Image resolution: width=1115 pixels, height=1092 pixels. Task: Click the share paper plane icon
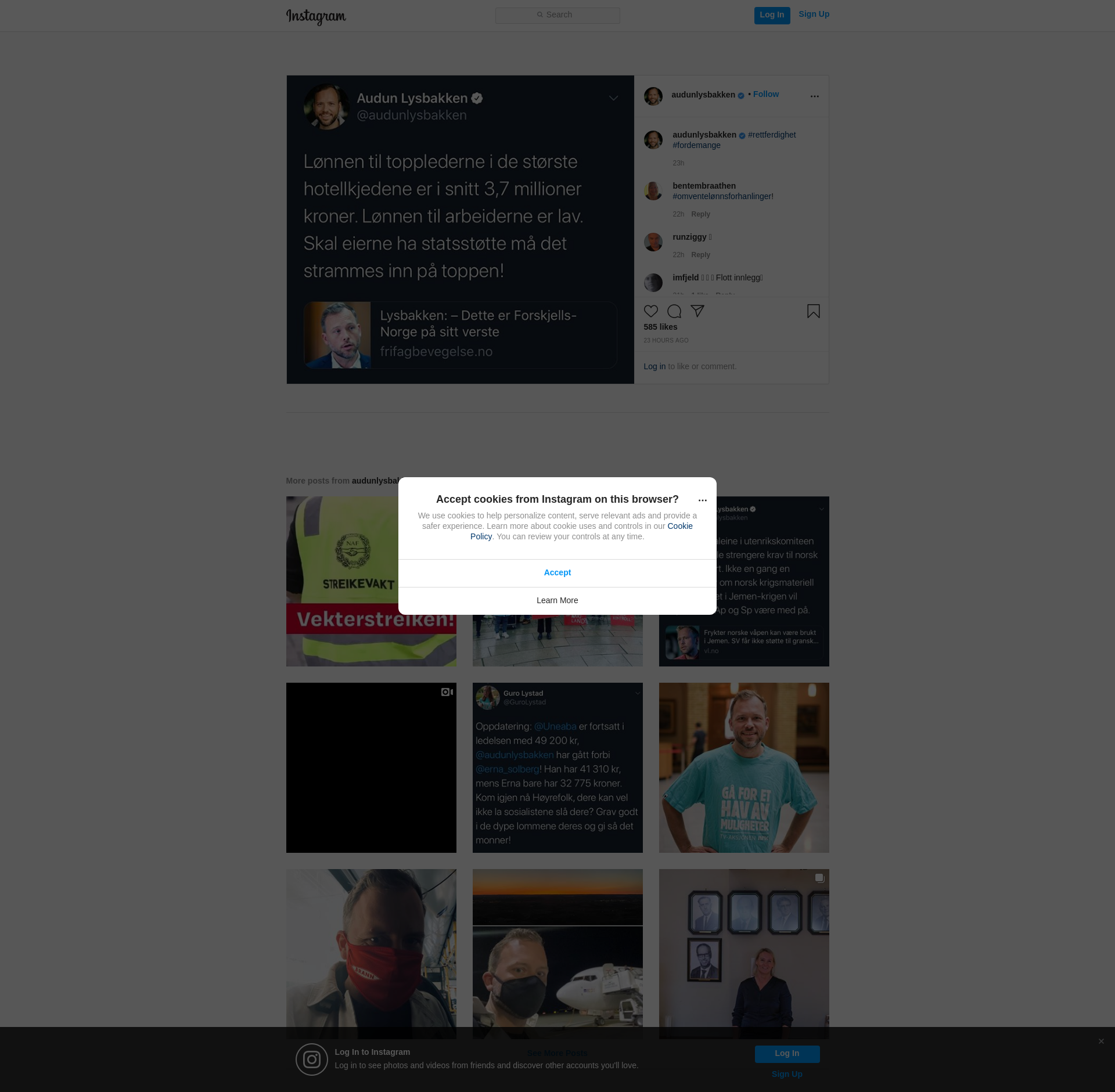[x=697, y=311]
